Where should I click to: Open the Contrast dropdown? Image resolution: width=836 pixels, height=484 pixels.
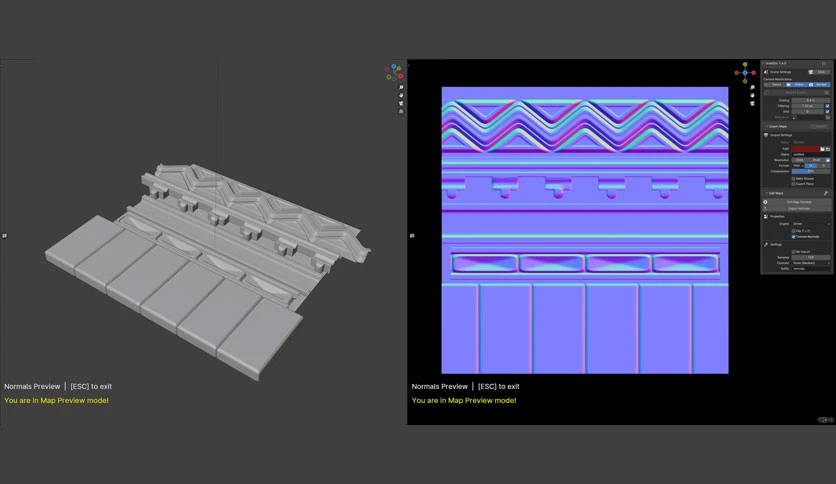(x=811, y=263)
